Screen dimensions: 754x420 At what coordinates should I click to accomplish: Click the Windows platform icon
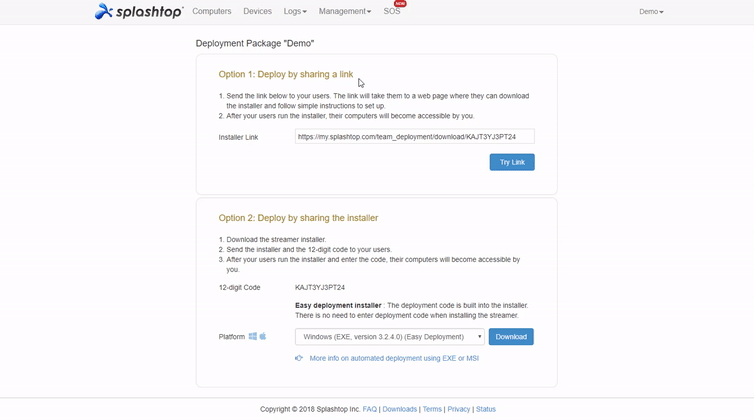click(x=253, y=337)
